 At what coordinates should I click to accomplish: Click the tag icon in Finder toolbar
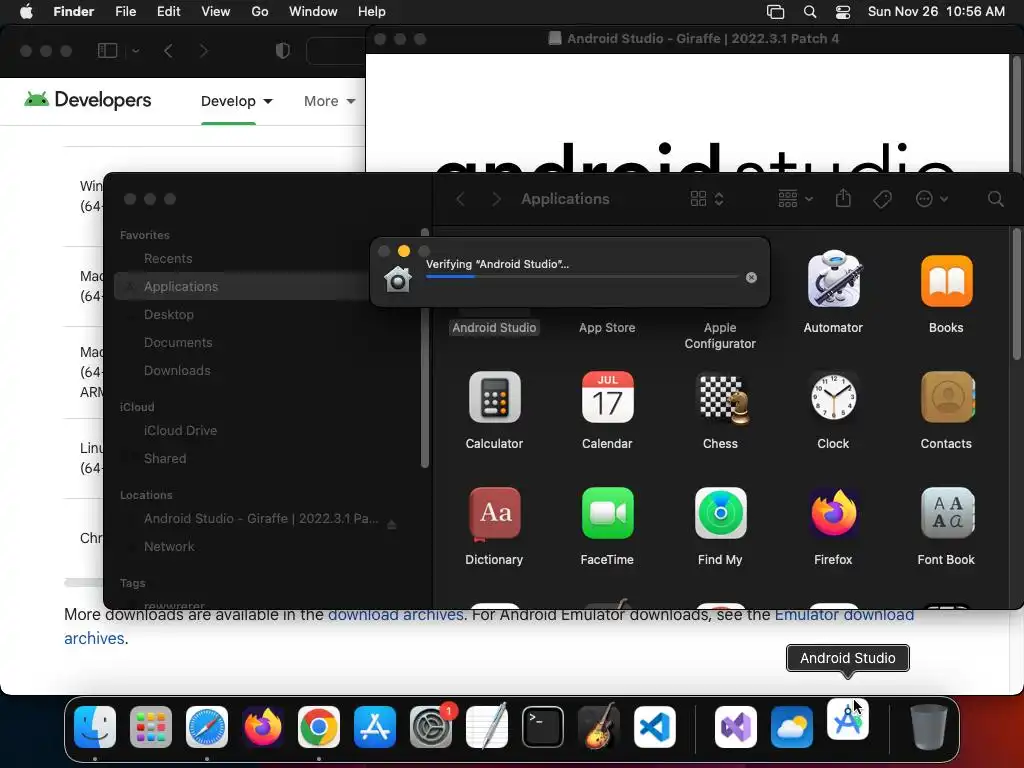(882, 199)
